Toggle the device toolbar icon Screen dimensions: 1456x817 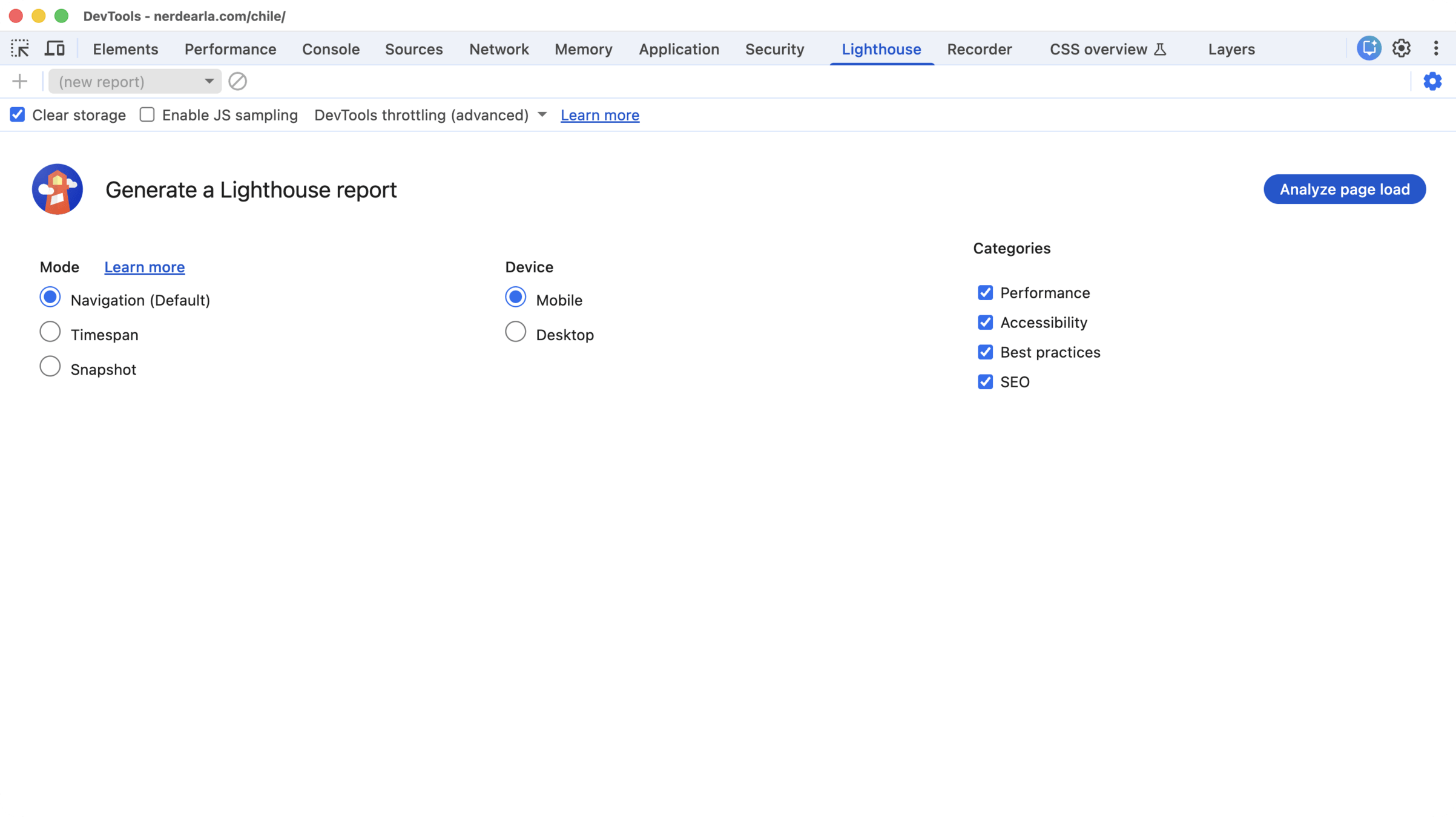[x=54, y=48]
